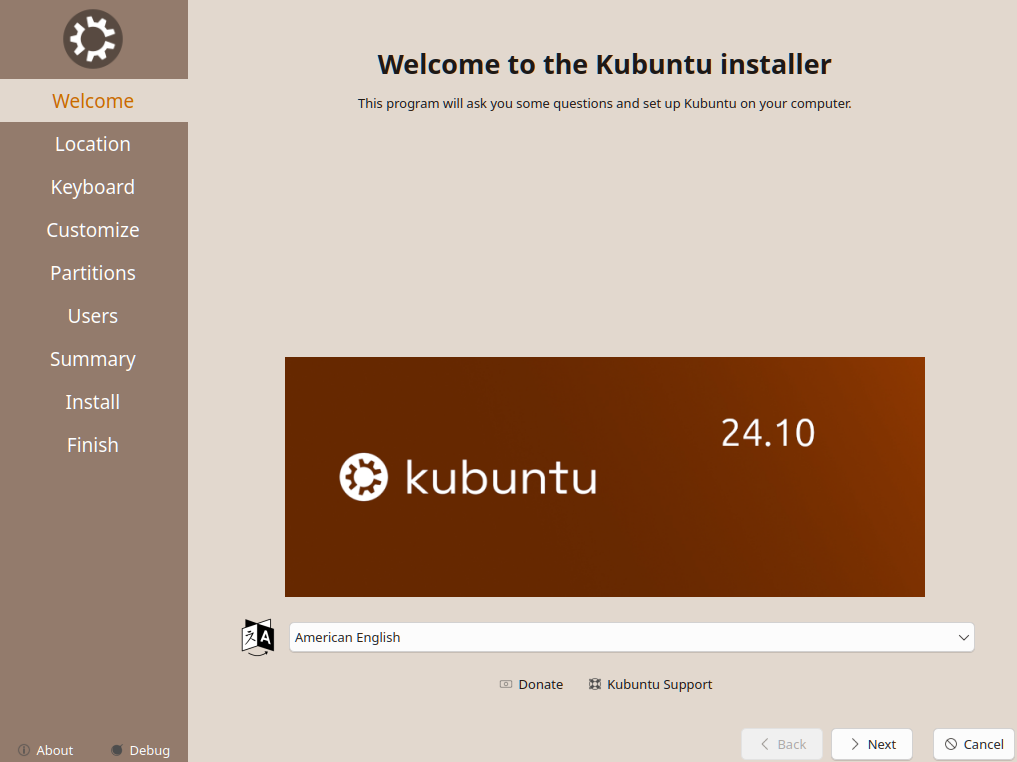
Task: Click the Kubuntu logo in the banner
Action: tap(363, 477)
